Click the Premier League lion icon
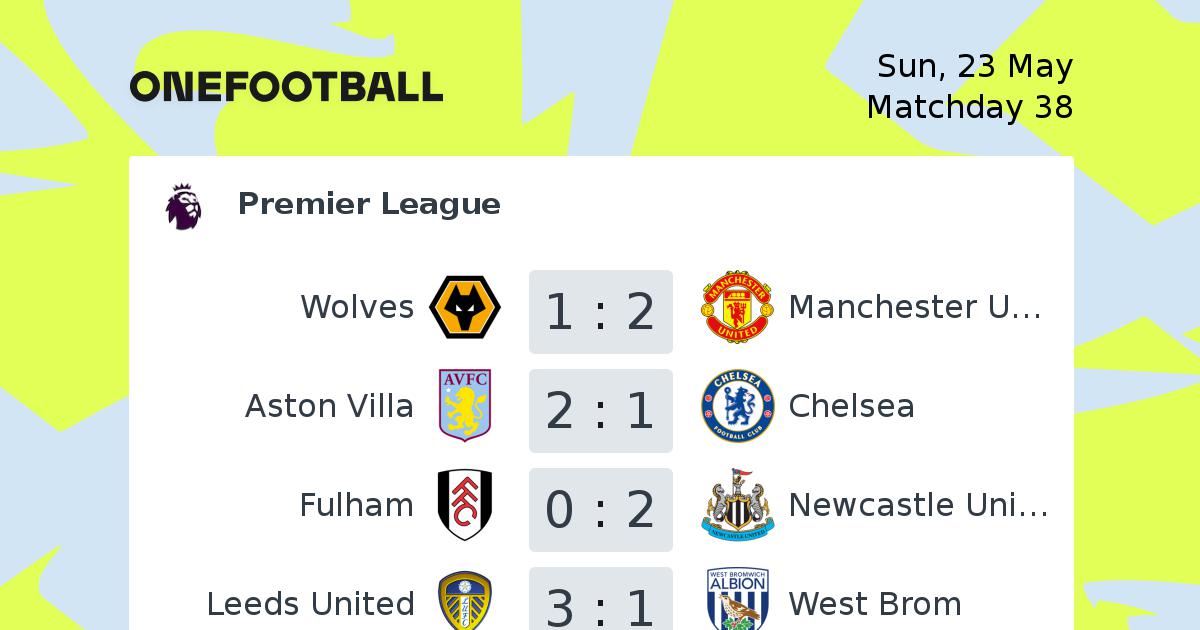This screenshot has height=630, width=1200. click(184, 206)
